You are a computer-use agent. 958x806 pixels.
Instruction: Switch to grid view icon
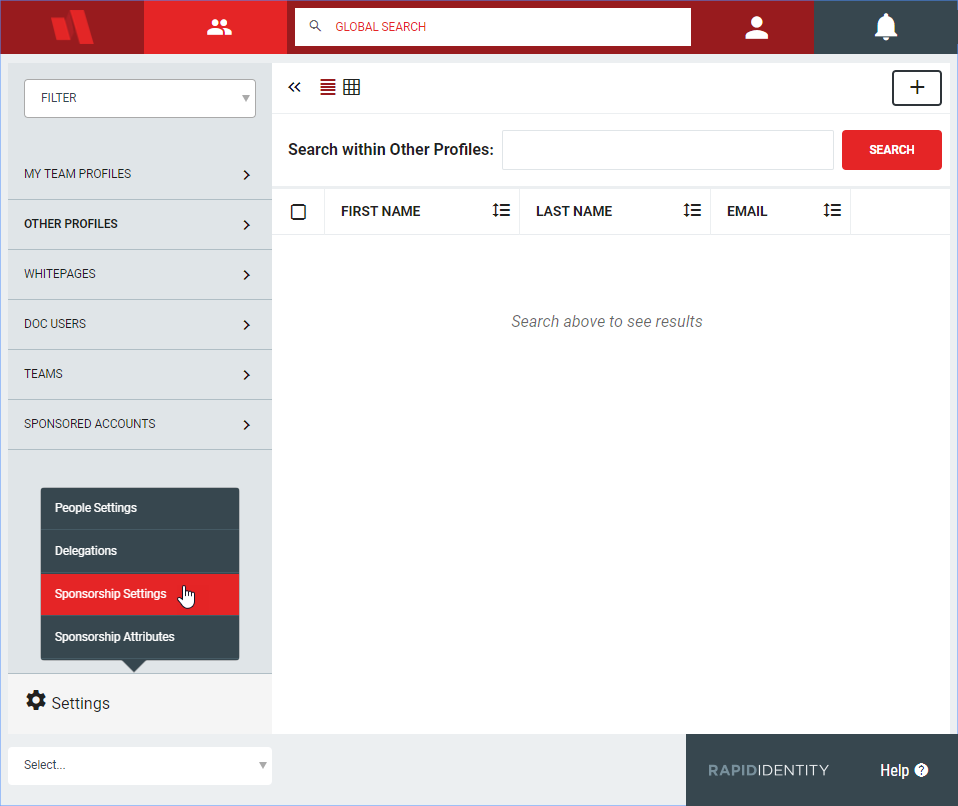[x=351, y=87]
